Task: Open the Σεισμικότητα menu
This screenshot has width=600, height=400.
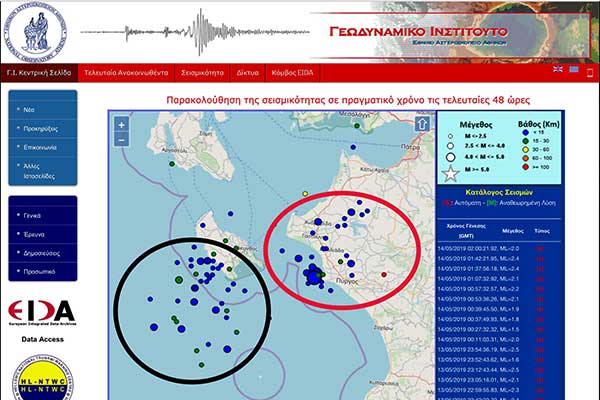Action: pos(203,72)
